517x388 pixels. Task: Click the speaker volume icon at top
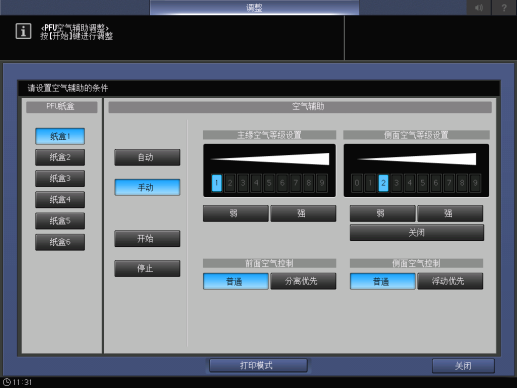[x=479, y=7]
